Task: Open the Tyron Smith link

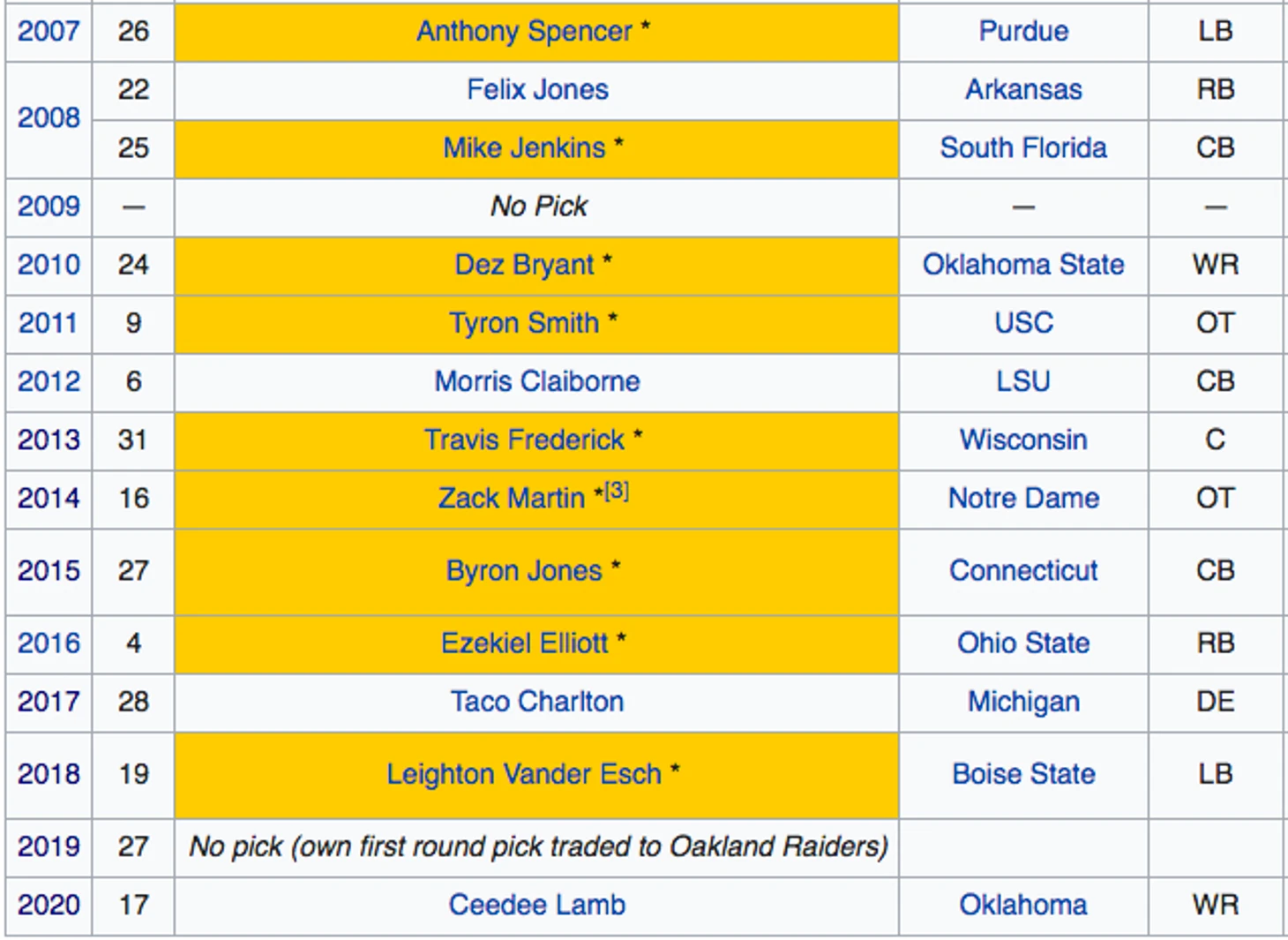Action: tap(524, 323)
